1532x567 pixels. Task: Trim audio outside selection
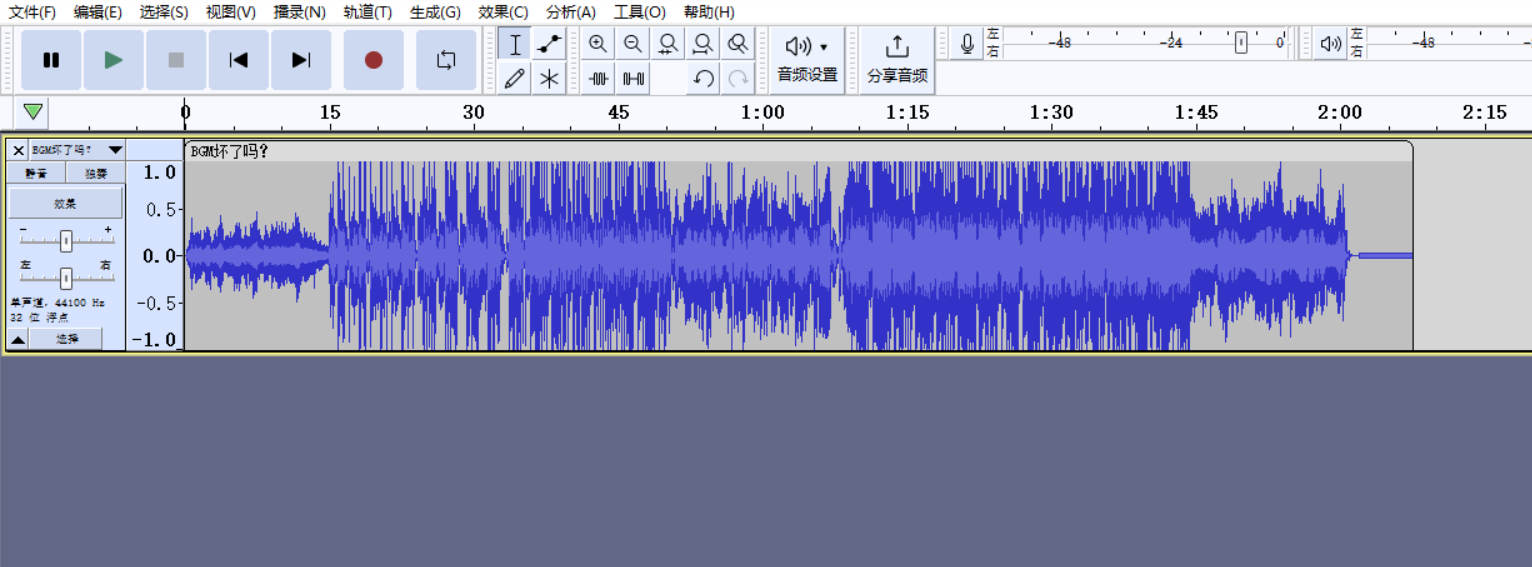pos(599,78)
